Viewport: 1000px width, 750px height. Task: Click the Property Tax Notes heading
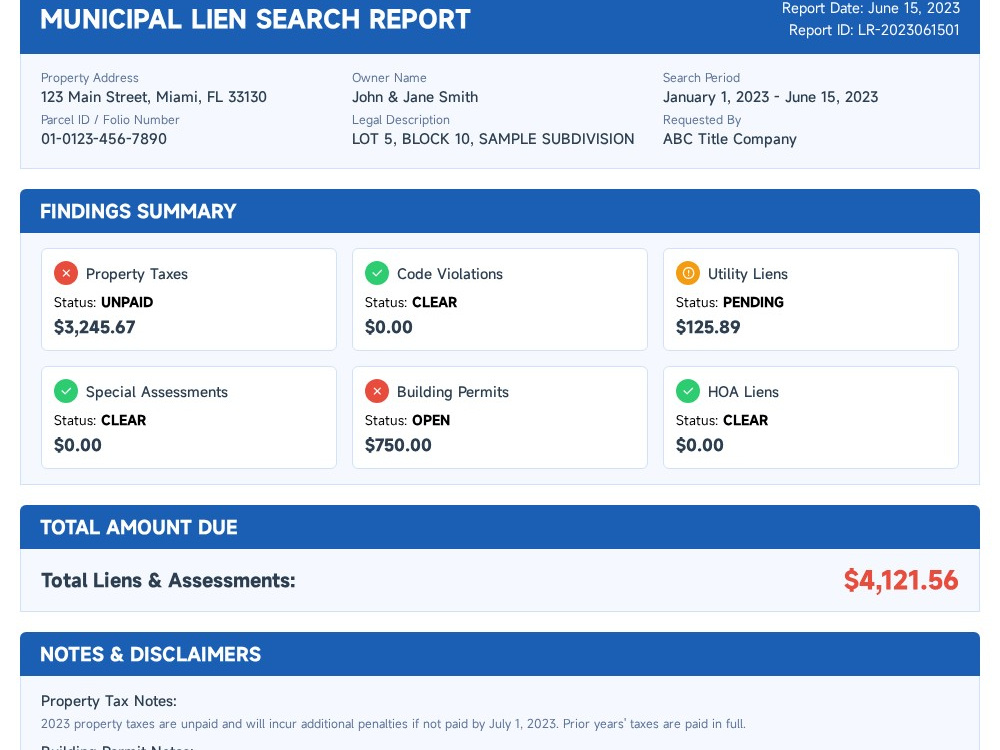pos(108,701)
